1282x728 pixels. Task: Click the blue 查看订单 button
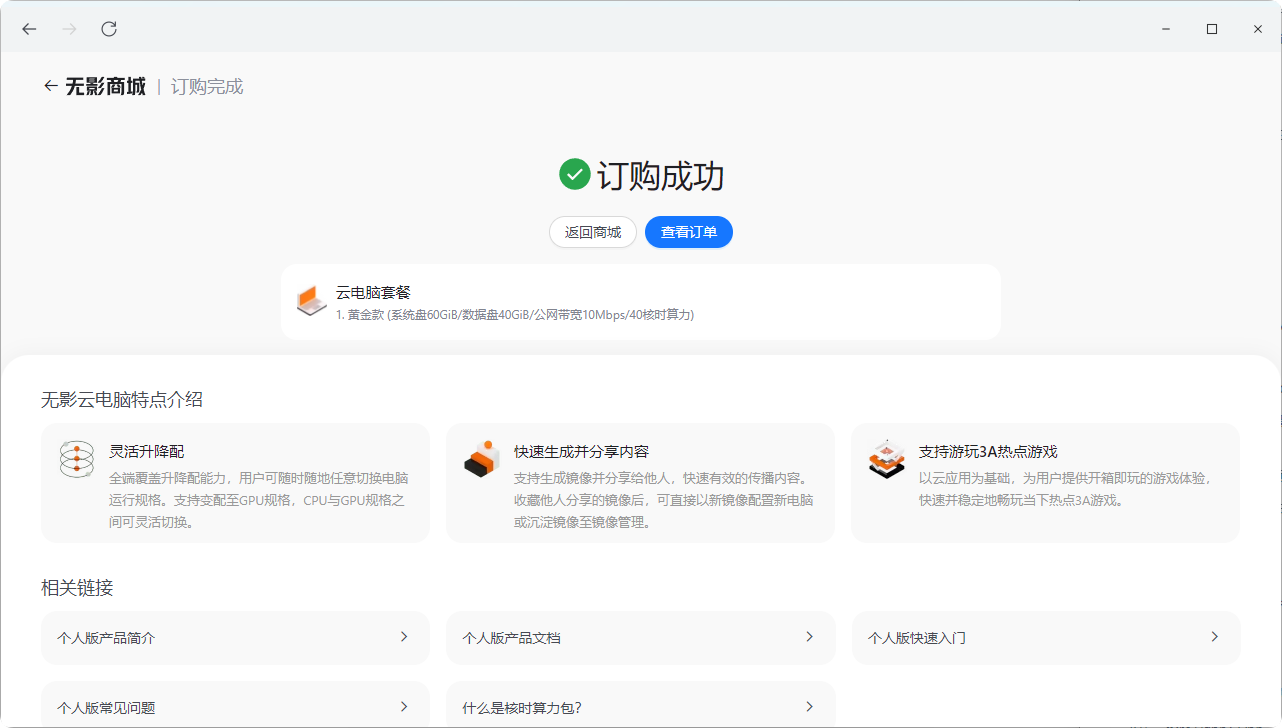click(x=688, y=232)
